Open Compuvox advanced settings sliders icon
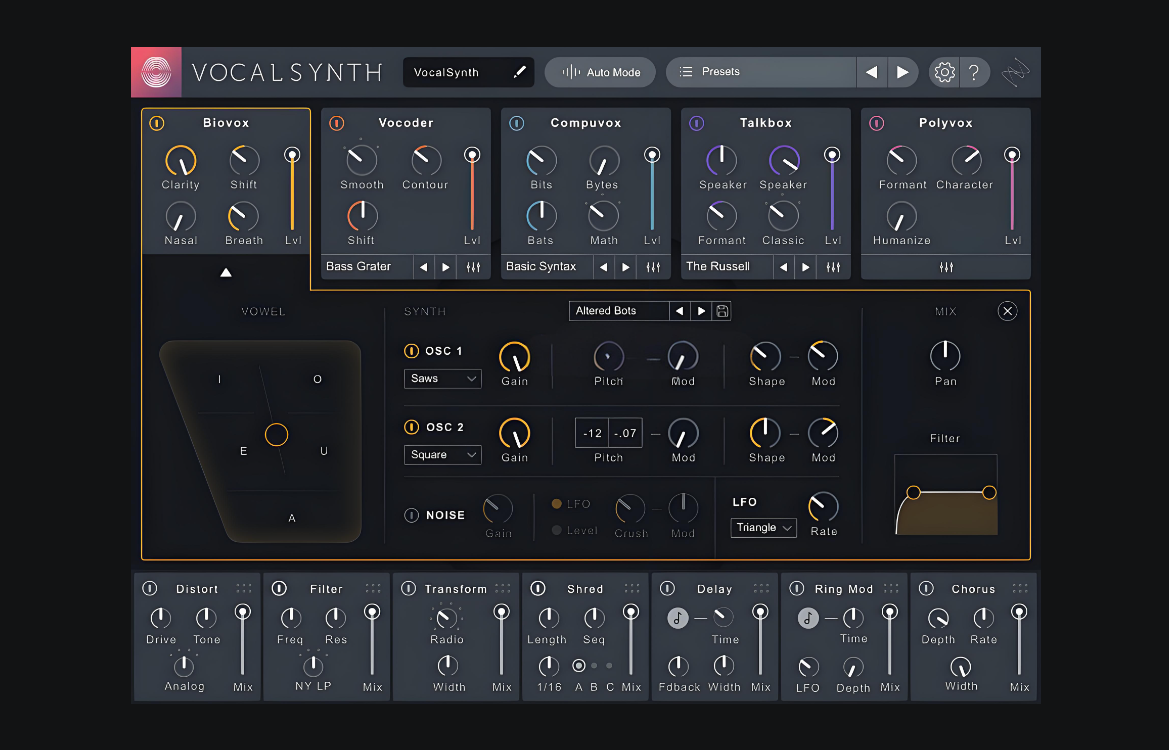Image resolution: width=1169 pixels, height=750 pixels. pos(653,267)
